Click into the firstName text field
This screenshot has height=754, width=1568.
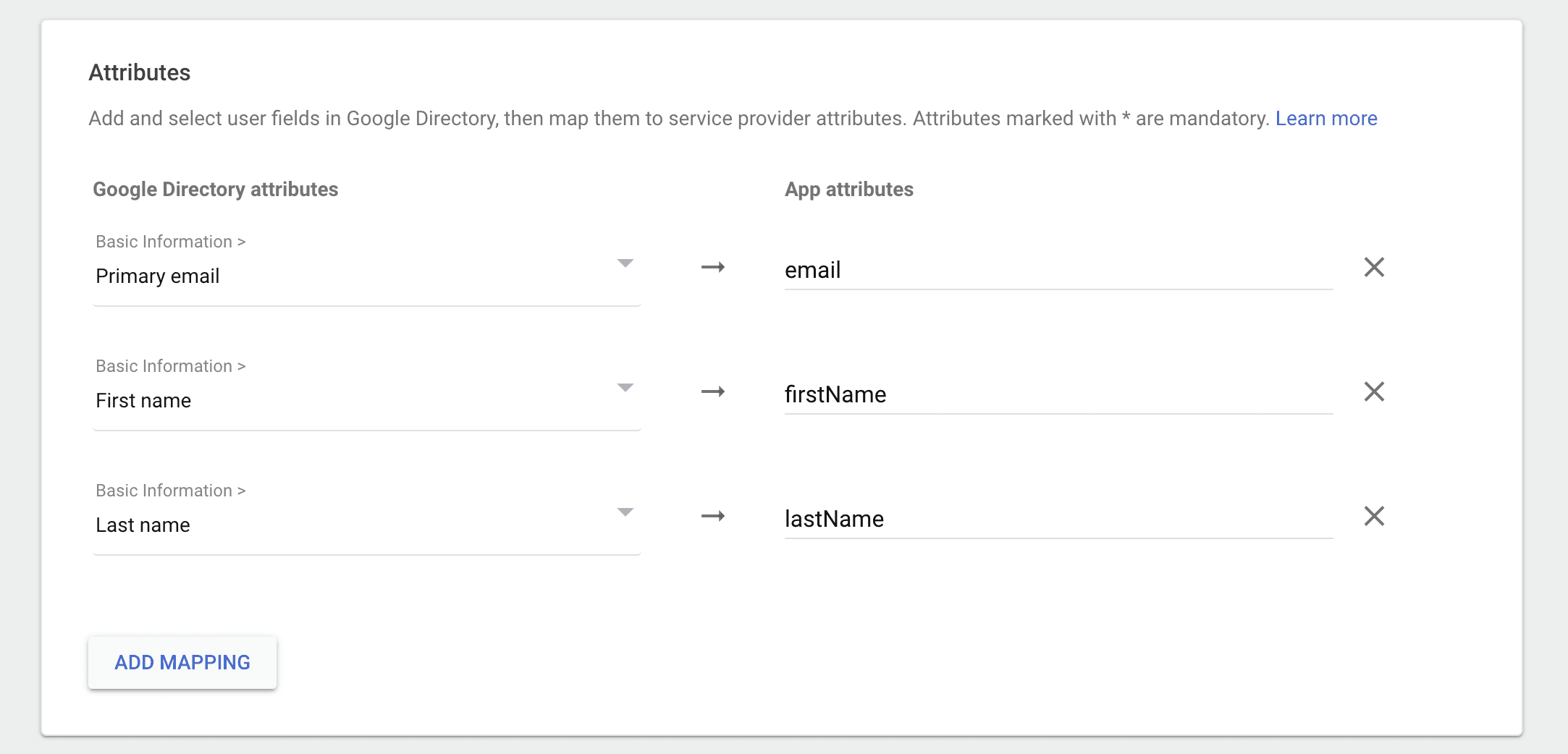(x=1057, y=395)
